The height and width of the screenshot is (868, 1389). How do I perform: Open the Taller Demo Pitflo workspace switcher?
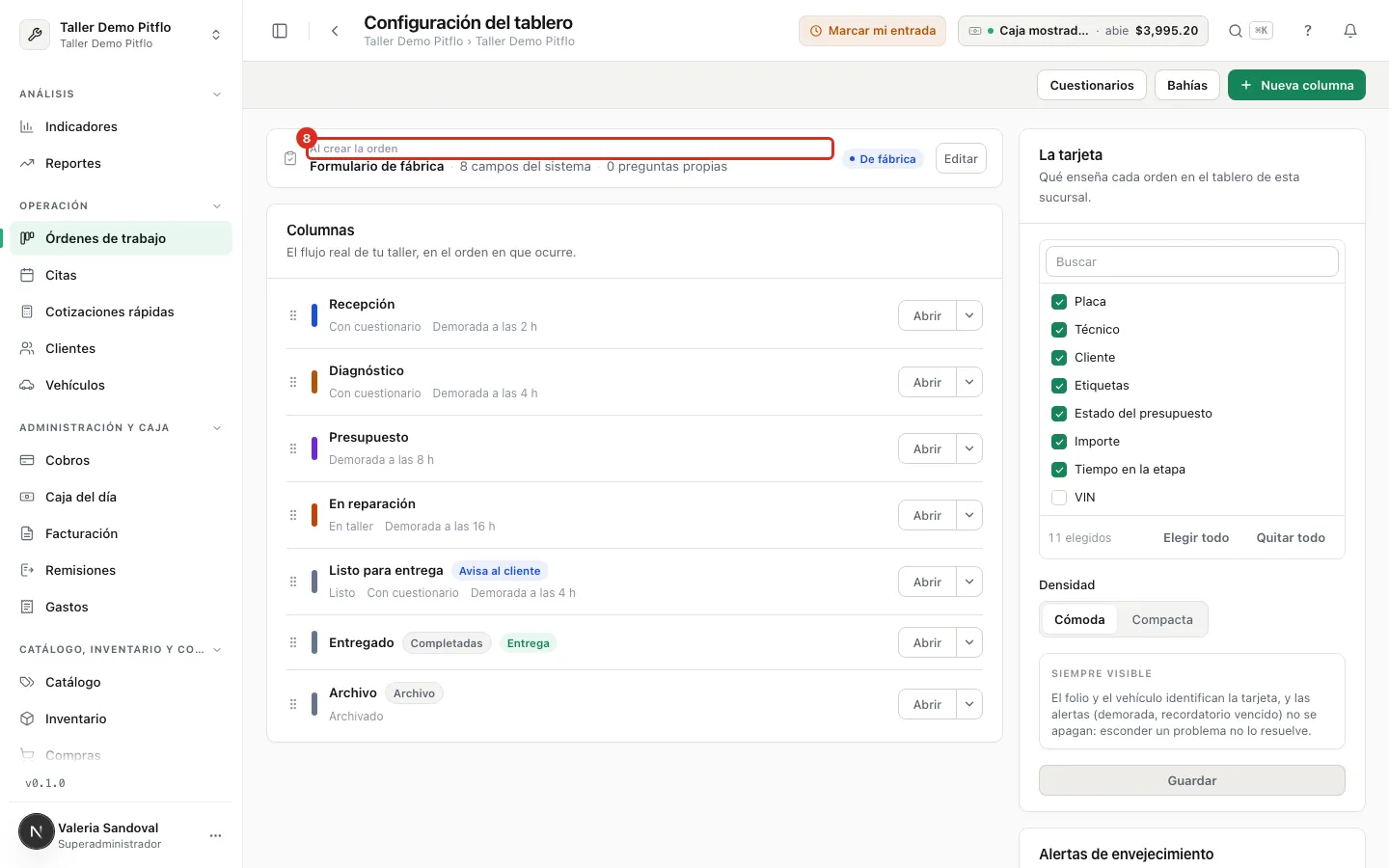[x=122, y=35]
